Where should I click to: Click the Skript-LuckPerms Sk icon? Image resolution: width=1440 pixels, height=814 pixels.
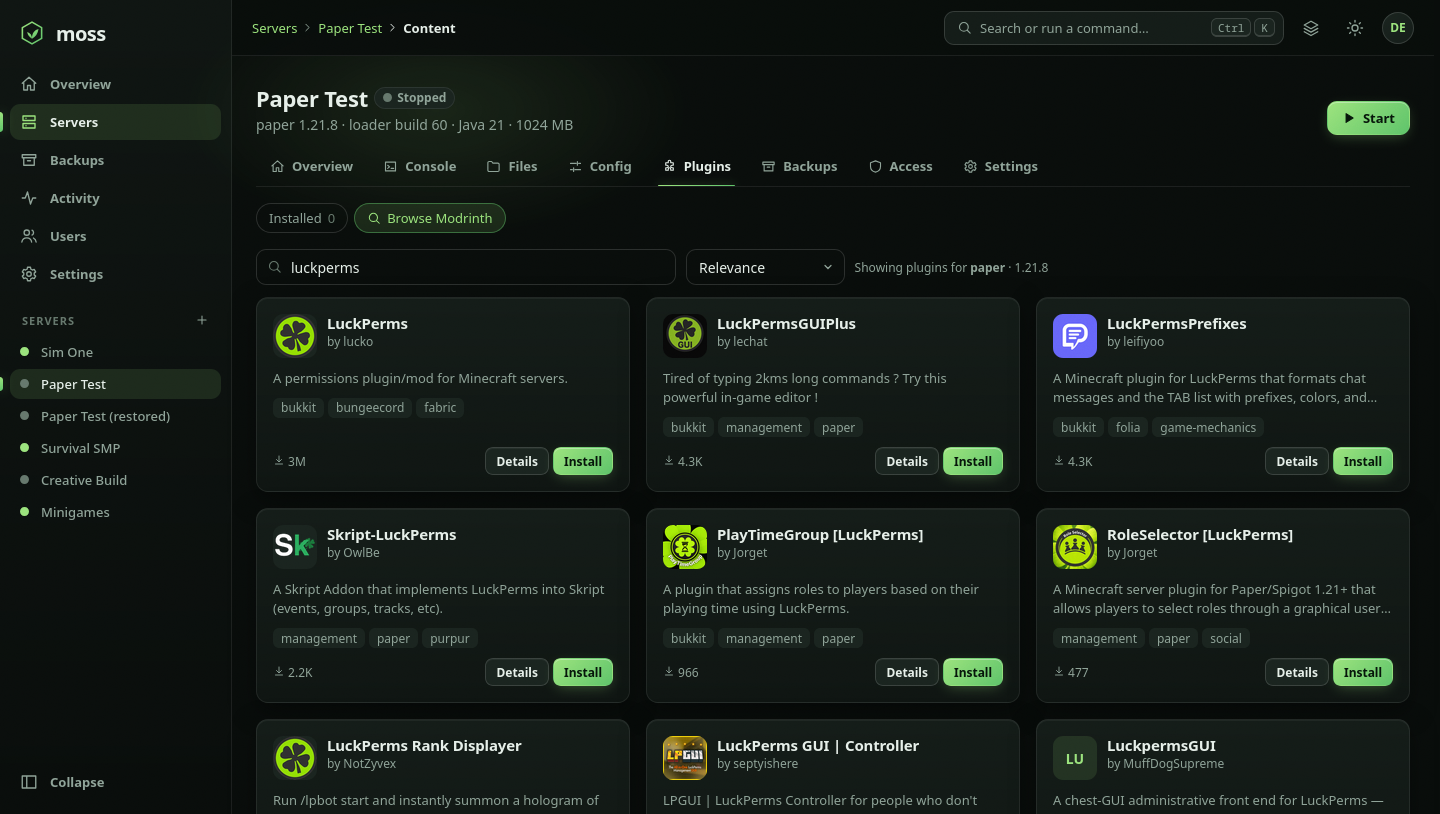[x=294, y=547]
